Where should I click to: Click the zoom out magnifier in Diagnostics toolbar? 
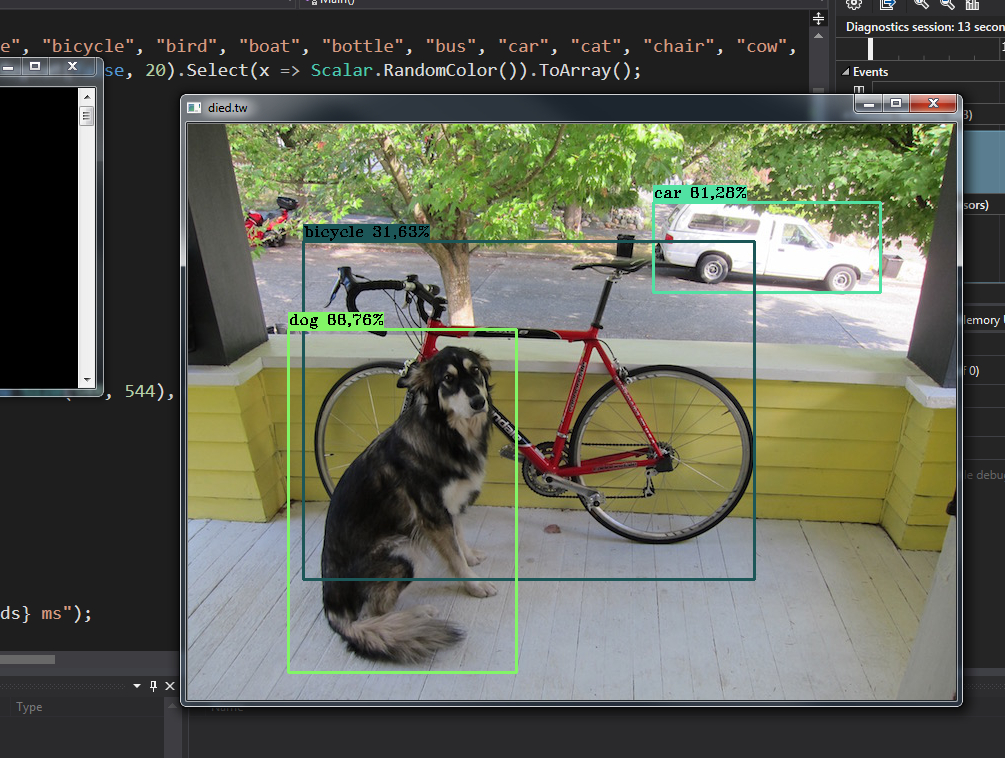[947, 4]
